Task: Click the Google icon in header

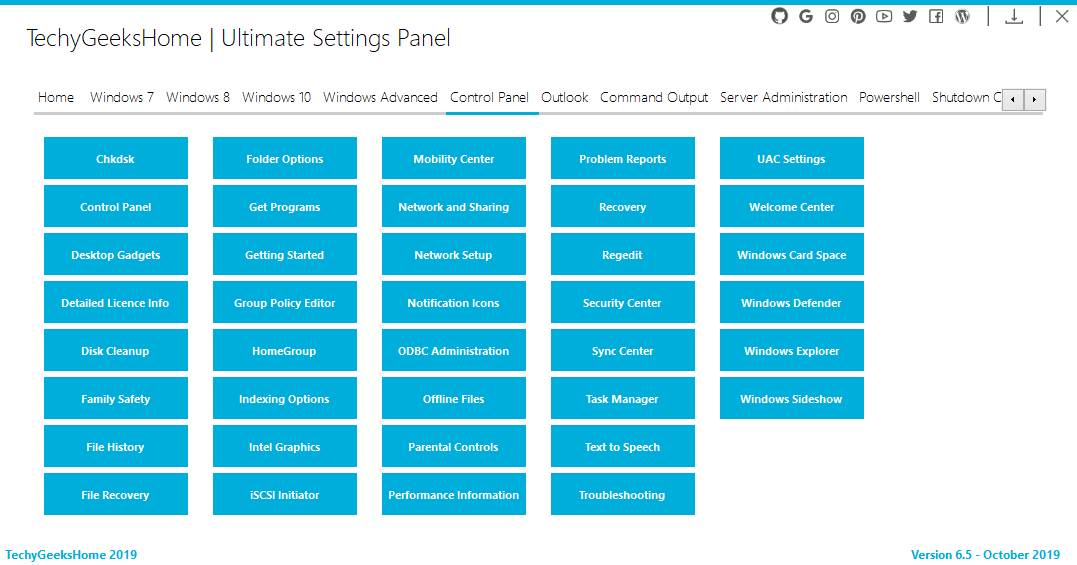Action: (x=806, y=16)
